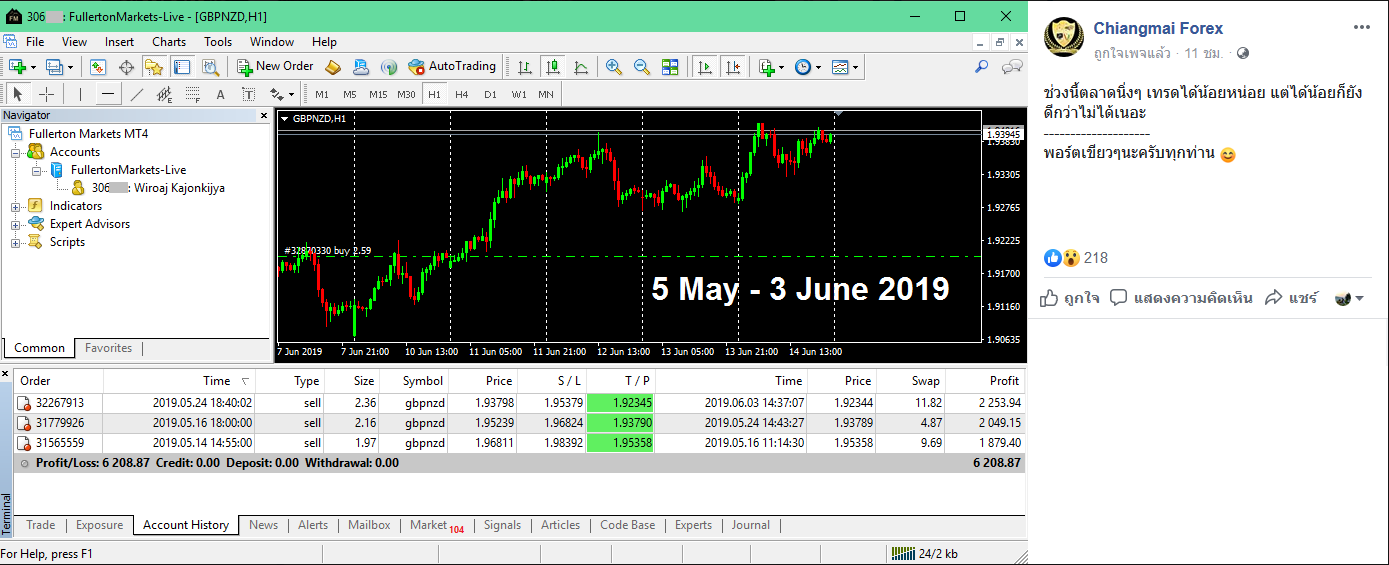
Task: Toggle chart Auto Scroll icon
Action: coord(705,67)
